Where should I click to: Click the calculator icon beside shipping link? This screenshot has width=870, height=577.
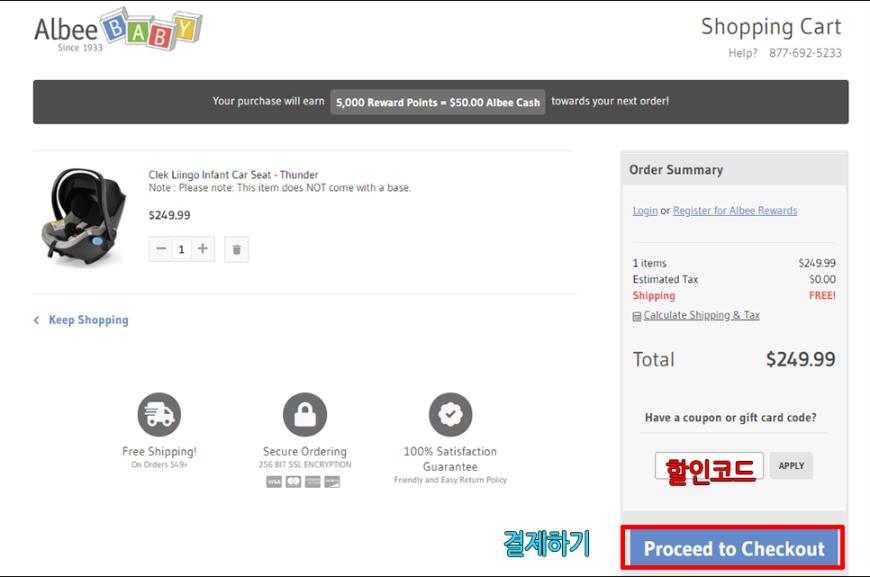tap(637, 316)
